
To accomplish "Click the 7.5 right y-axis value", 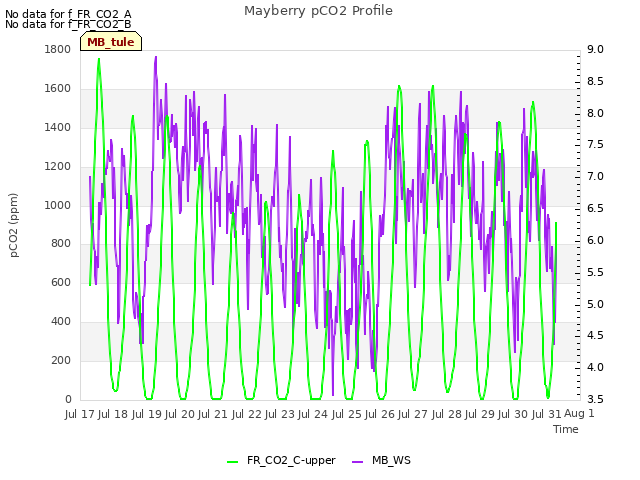I will click(595, 144).
